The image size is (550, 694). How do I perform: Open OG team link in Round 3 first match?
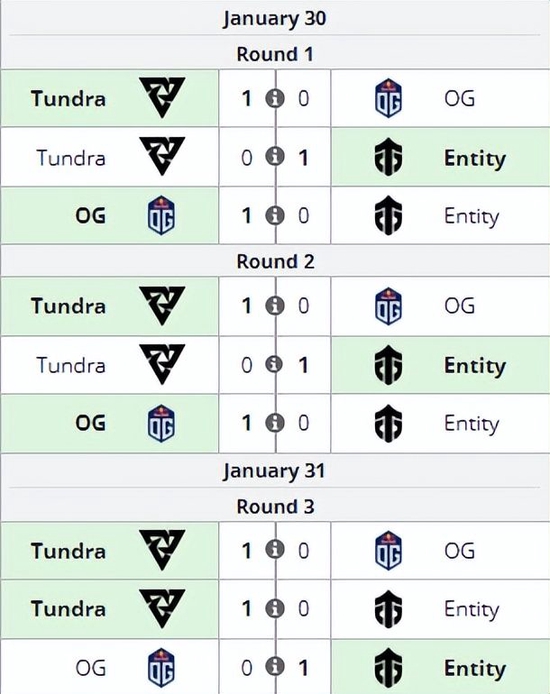tap(460, 551)
